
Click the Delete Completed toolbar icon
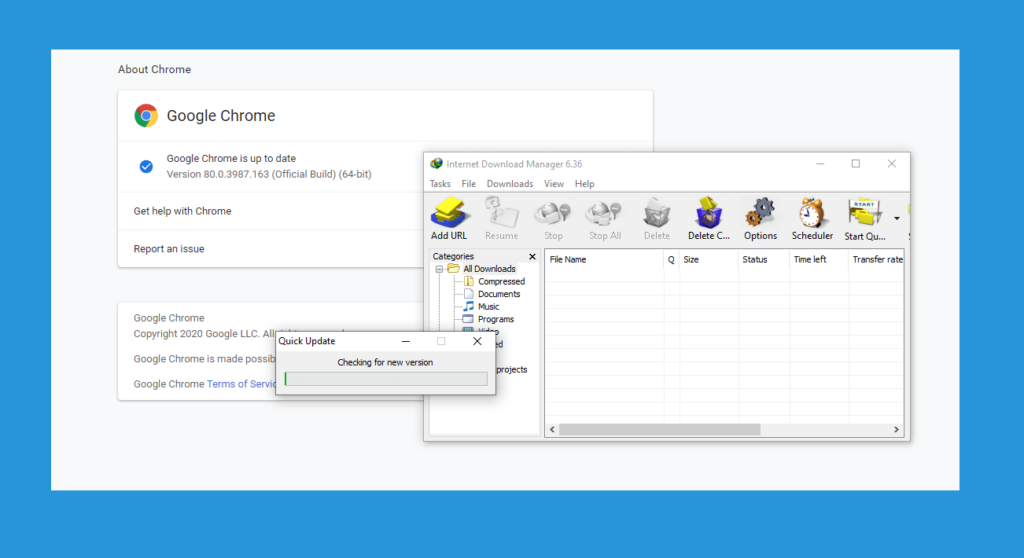pos(709,213)
